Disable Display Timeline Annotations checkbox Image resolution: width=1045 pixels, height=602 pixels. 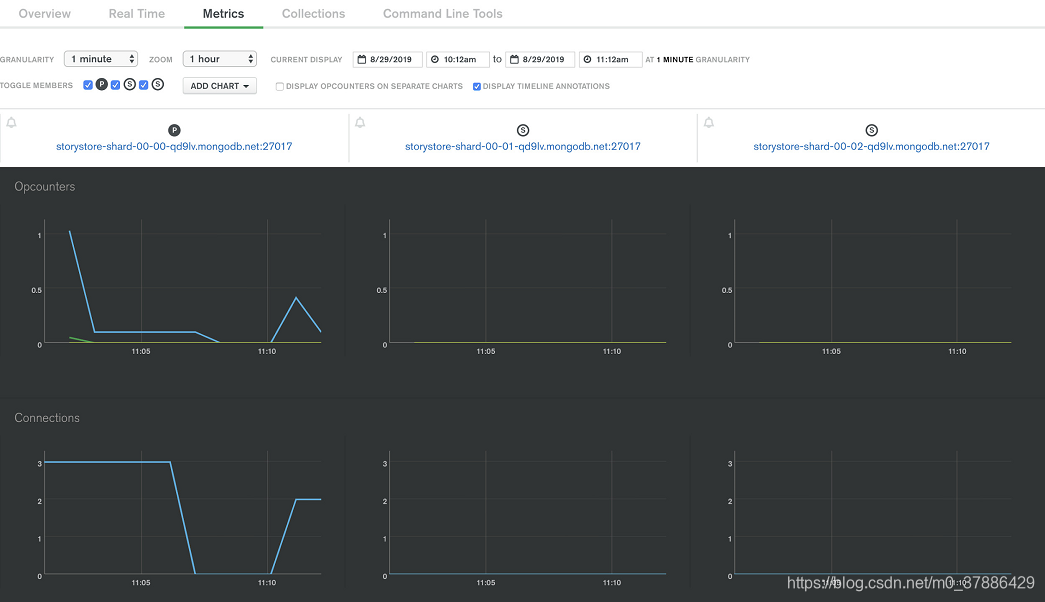[x=477, y=86]
